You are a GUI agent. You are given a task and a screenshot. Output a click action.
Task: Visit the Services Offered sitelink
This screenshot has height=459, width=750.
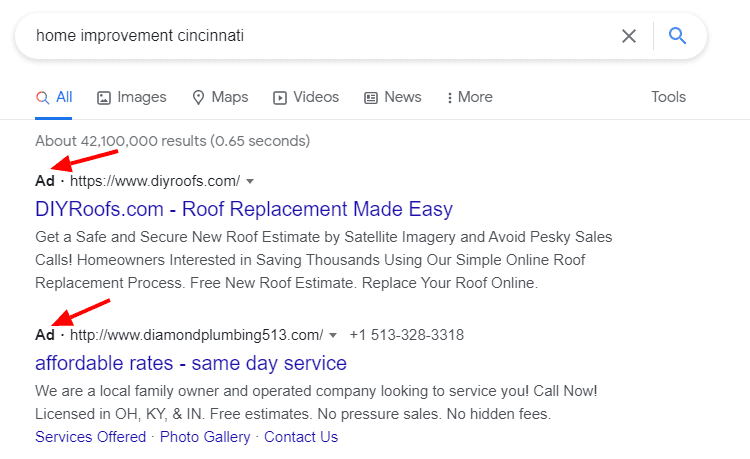pyautogui.click(x=90, y=437)
